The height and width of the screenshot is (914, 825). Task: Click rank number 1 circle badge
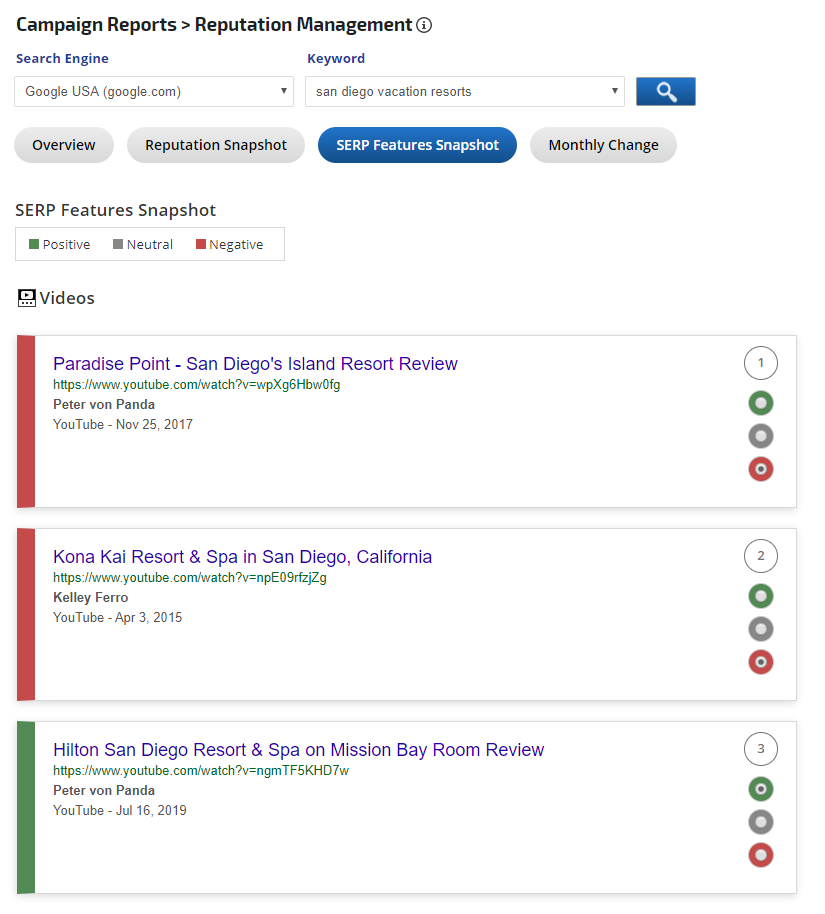761,363
